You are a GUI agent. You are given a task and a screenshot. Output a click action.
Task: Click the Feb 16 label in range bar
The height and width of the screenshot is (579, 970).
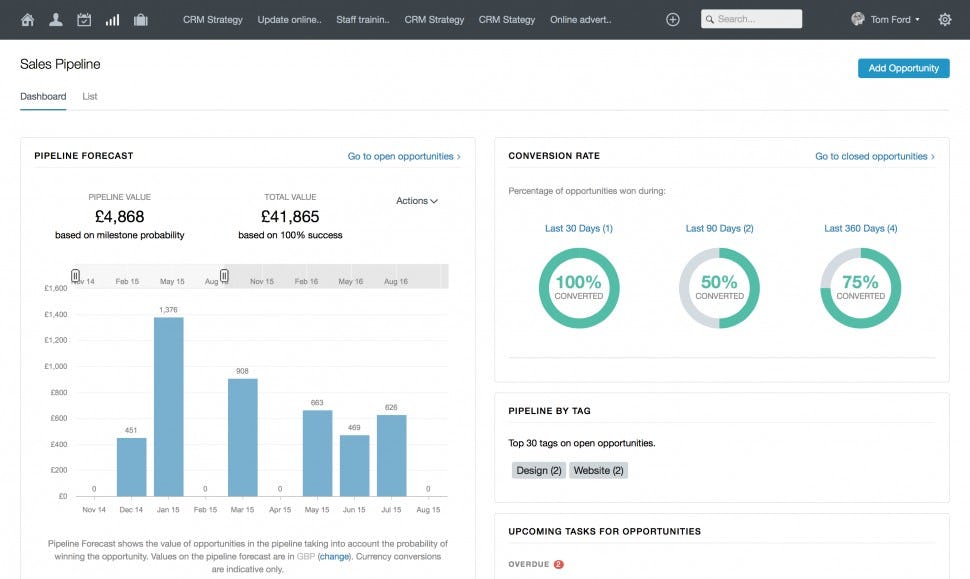(x=306, y=281)
